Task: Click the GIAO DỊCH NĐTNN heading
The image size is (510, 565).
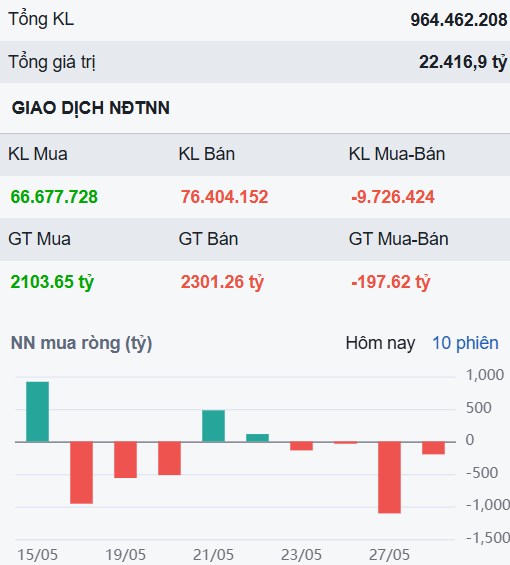Action: coord(90,108)
